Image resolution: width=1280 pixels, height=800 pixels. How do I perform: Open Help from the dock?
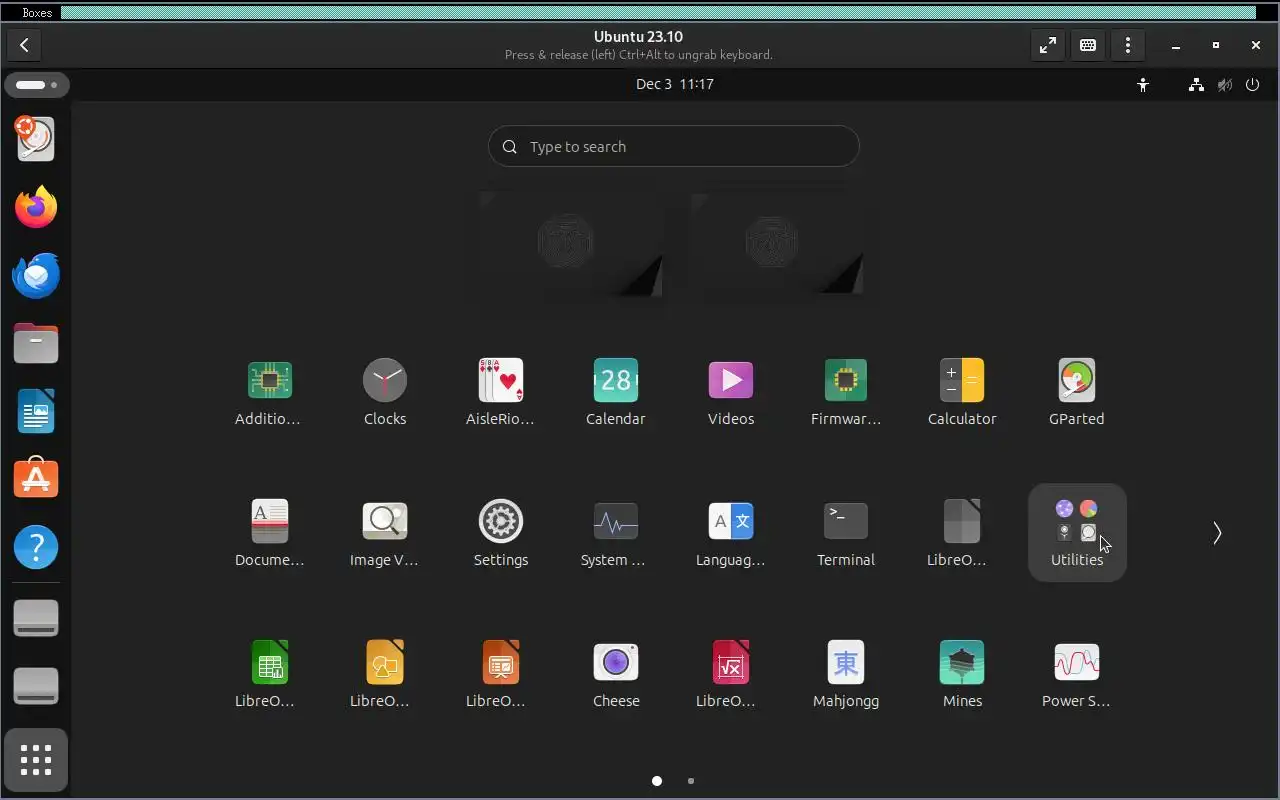pos(36,547)
